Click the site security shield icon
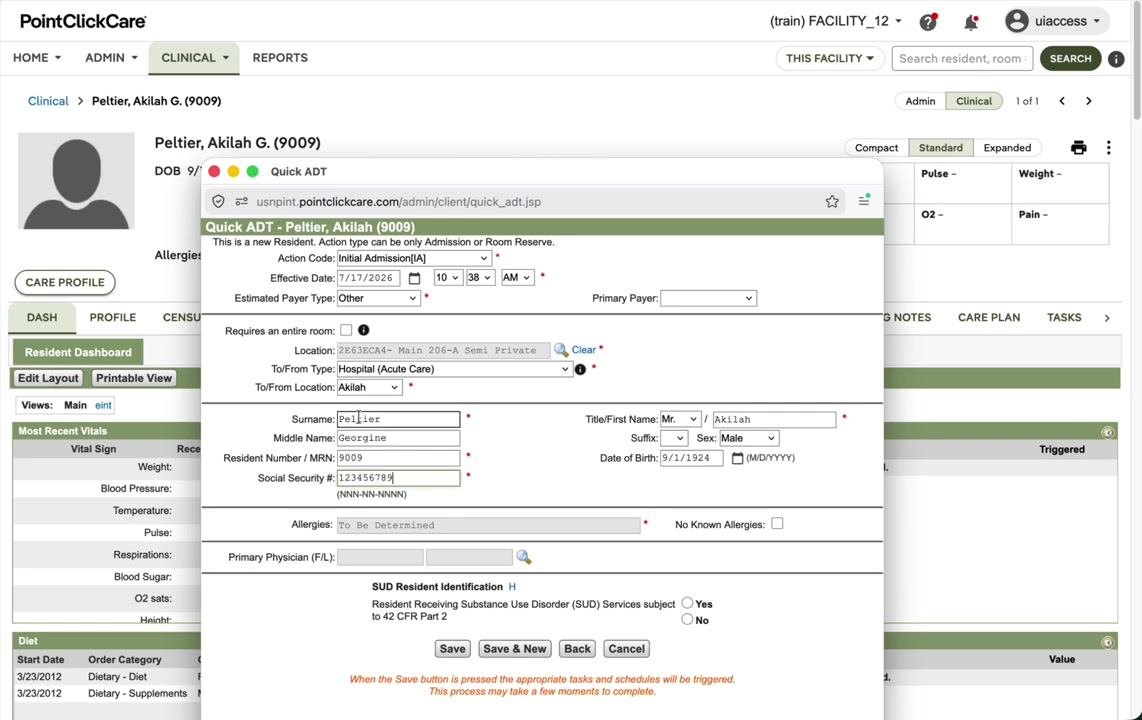The height and width of the screenshot is (720, 1142). pyautogui.click(x=218, y=202)
